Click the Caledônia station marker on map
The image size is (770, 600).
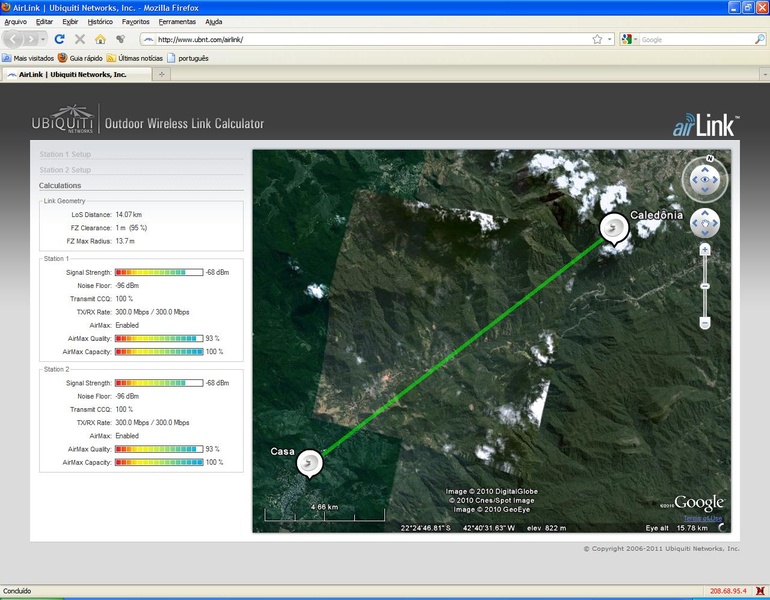pyautogui.click(x=614, y=229)
